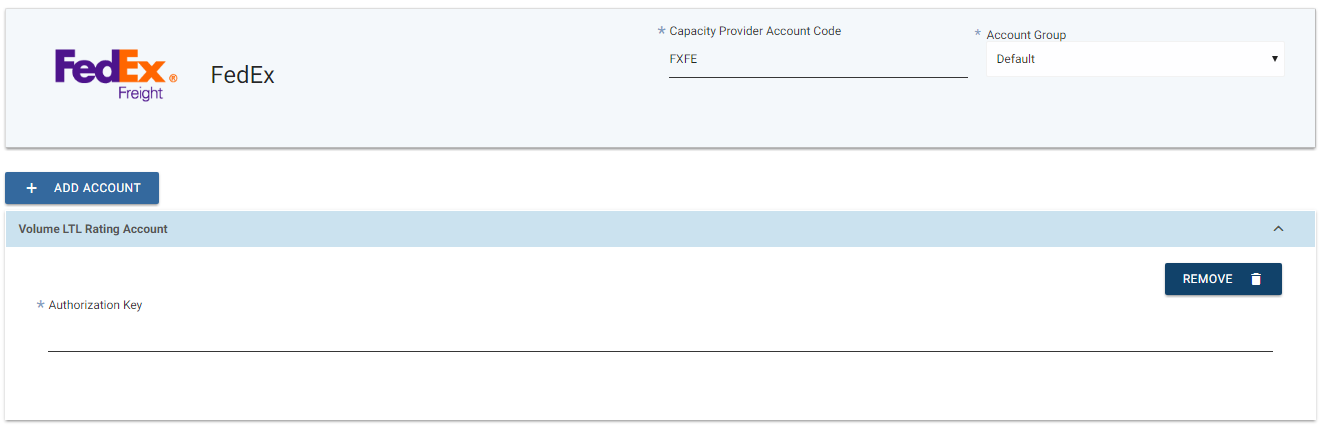The image size is (1325, 428).
Task: Click the plus icon on Add Account
Action: [x=32, y=188]
